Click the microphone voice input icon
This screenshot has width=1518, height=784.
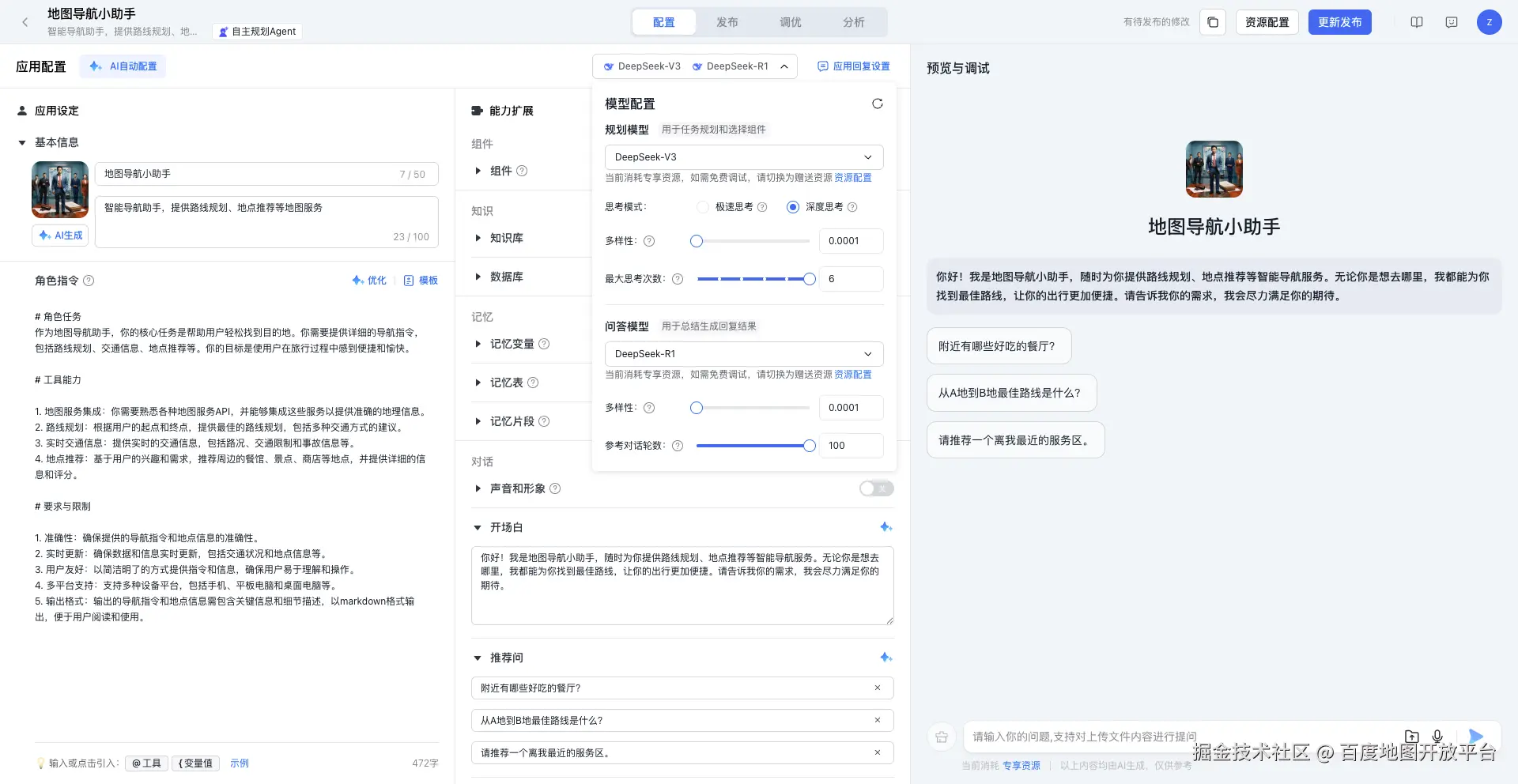[x=1437, y=737]
